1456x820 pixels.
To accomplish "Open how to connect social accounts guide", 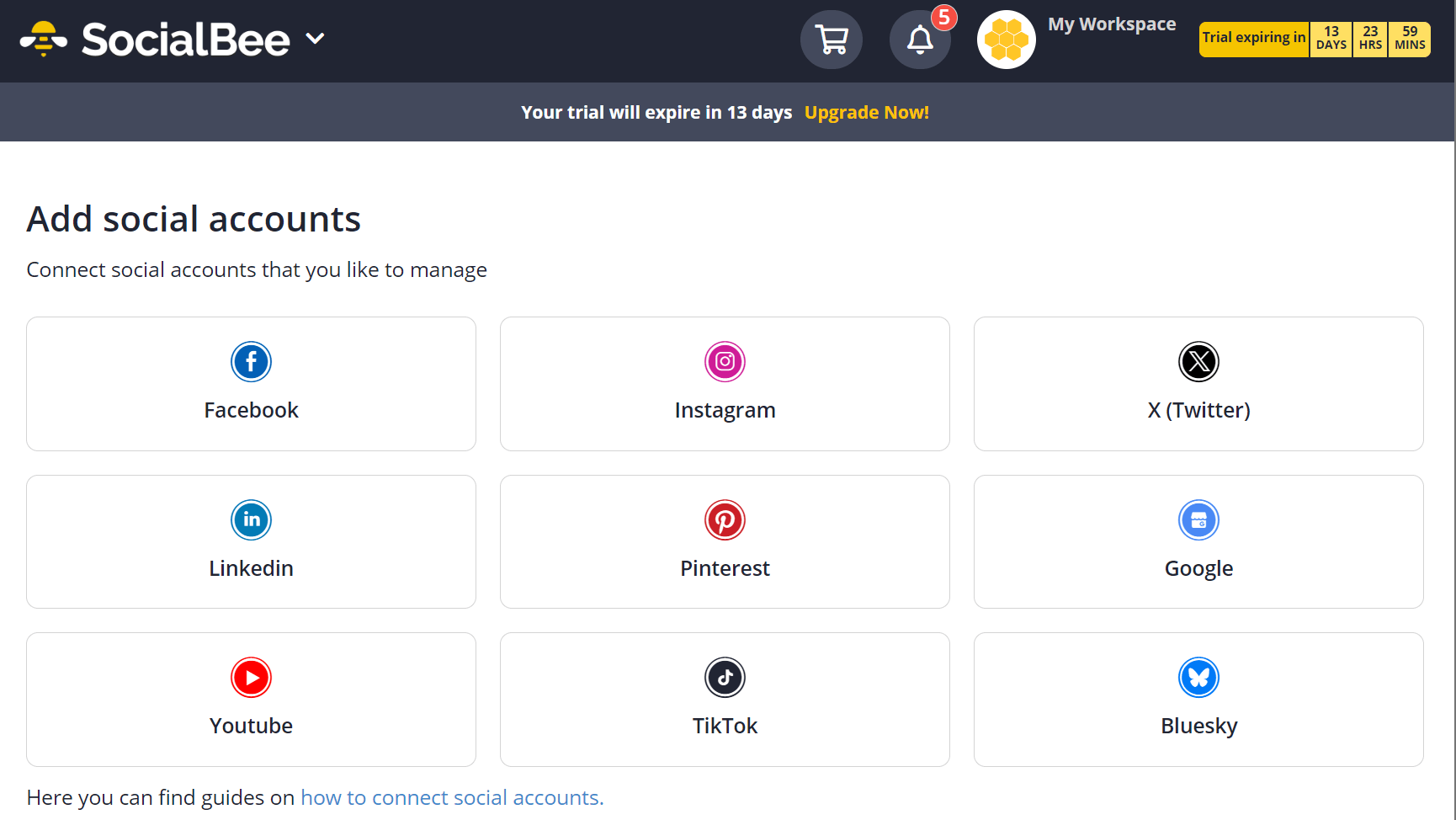I will (452, 797).
